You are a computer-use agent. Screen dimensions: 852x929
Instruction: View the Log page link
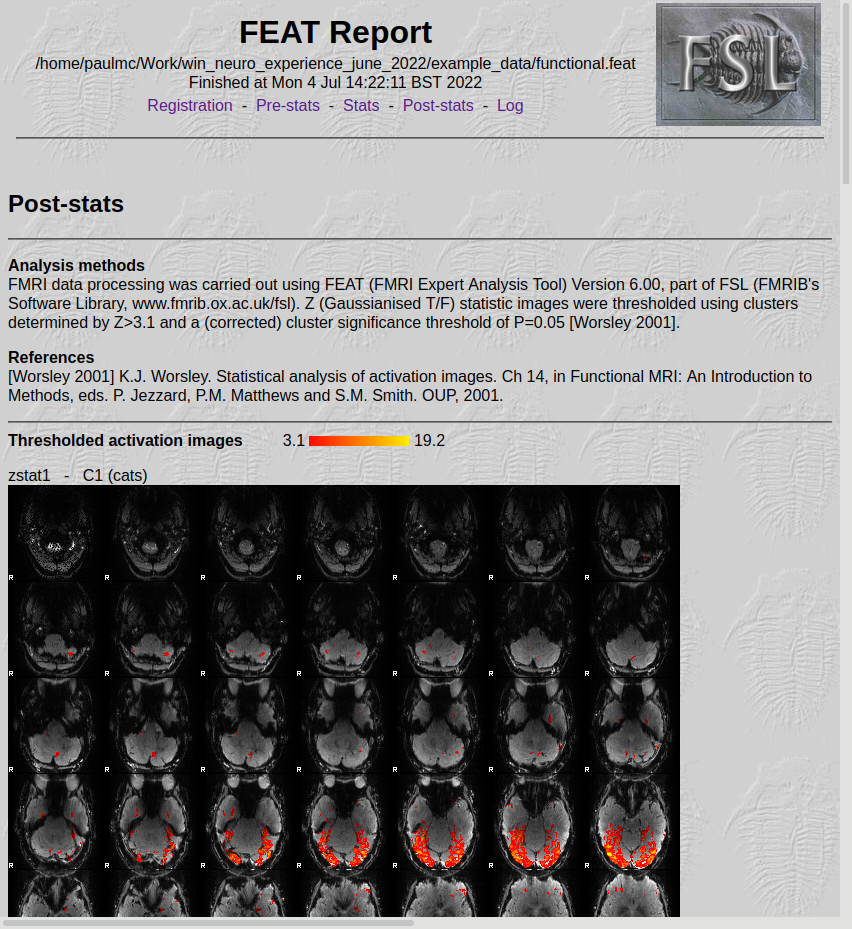pyautogui.click(x=510, y=105)
